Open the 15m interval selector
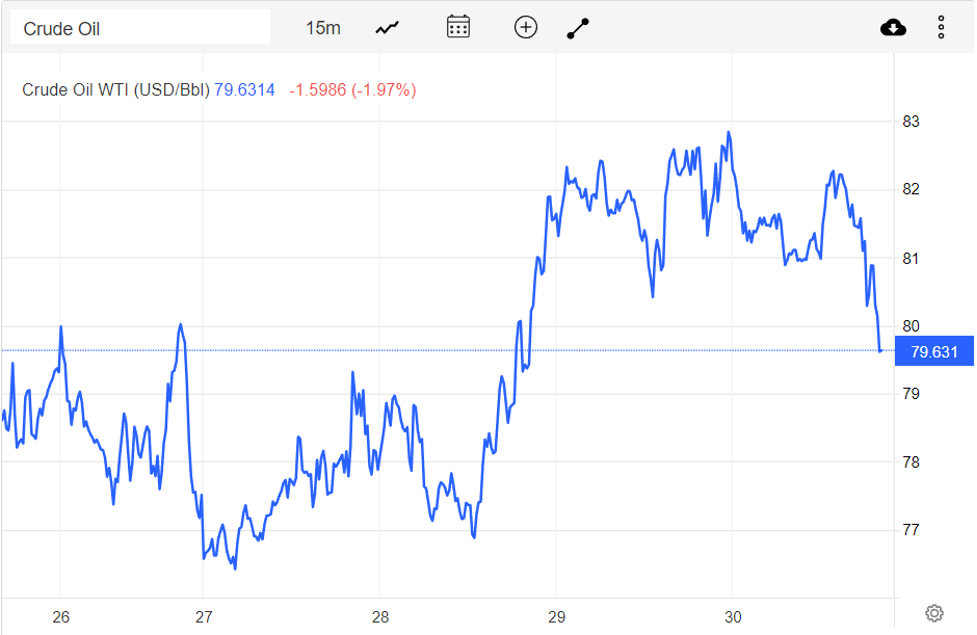The image size is (977, 635). pos(322,28)
